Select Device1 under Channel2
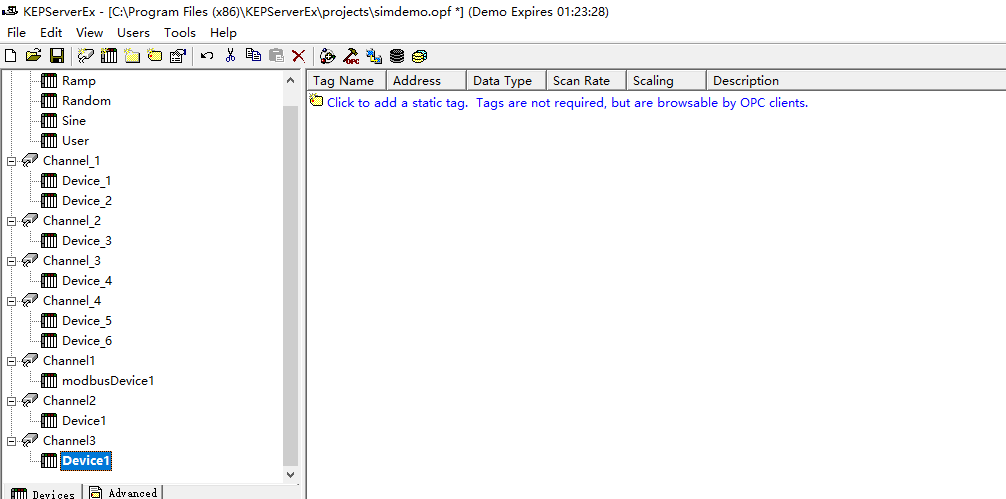The width and height of the screenshot is (1006, 499). [83, 421]
